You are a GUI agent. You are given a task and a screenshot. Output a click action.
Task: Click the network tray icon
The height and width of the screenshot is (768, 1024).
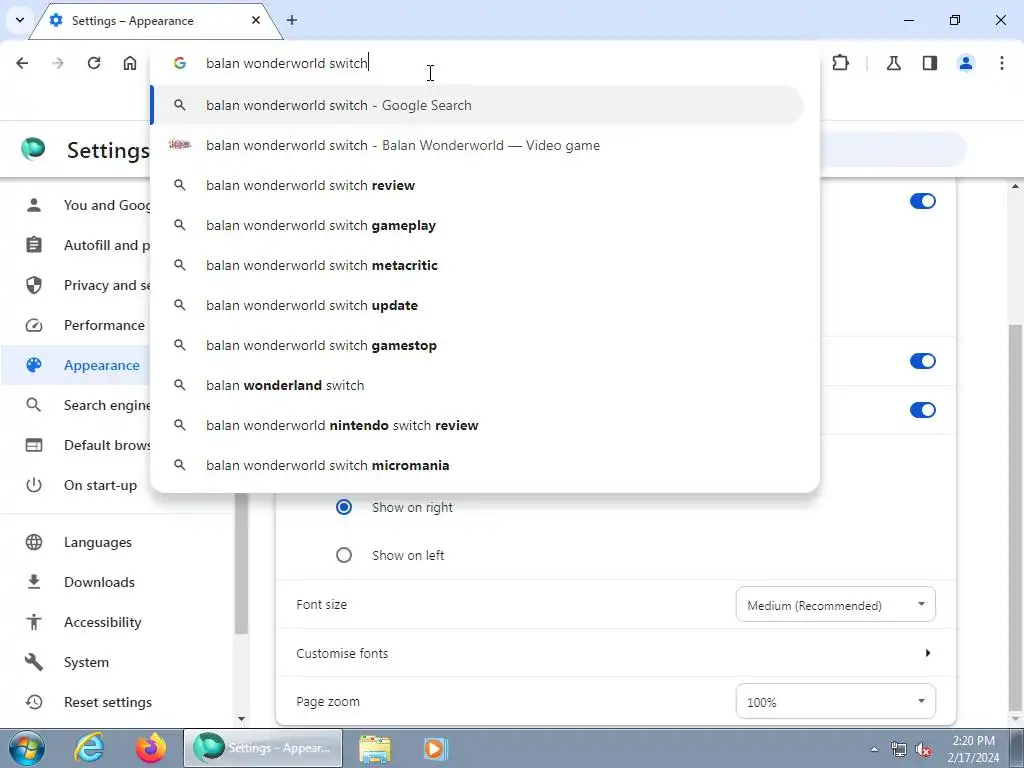[x=899, y=749]
